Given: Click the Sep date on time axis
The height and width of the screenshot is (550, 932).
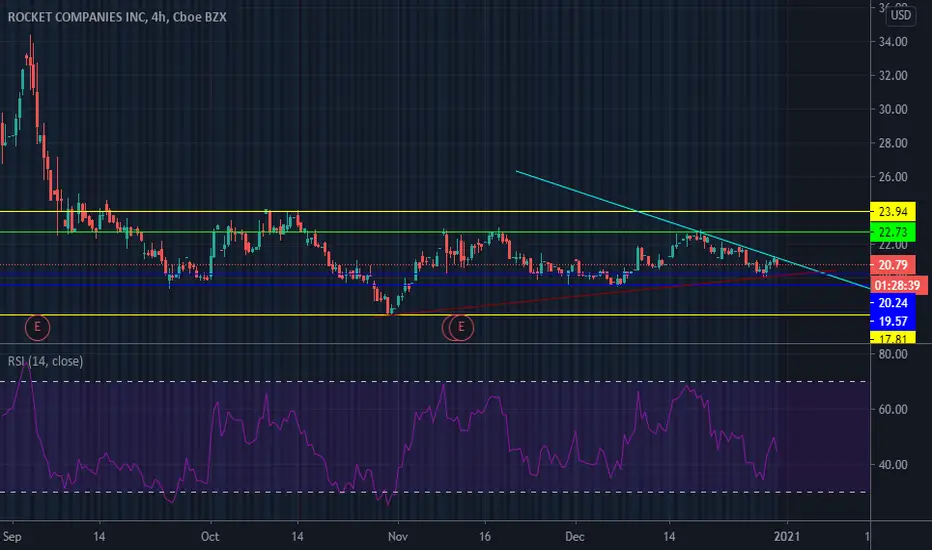Looking at the screenshot, I should tap(12, 536).
